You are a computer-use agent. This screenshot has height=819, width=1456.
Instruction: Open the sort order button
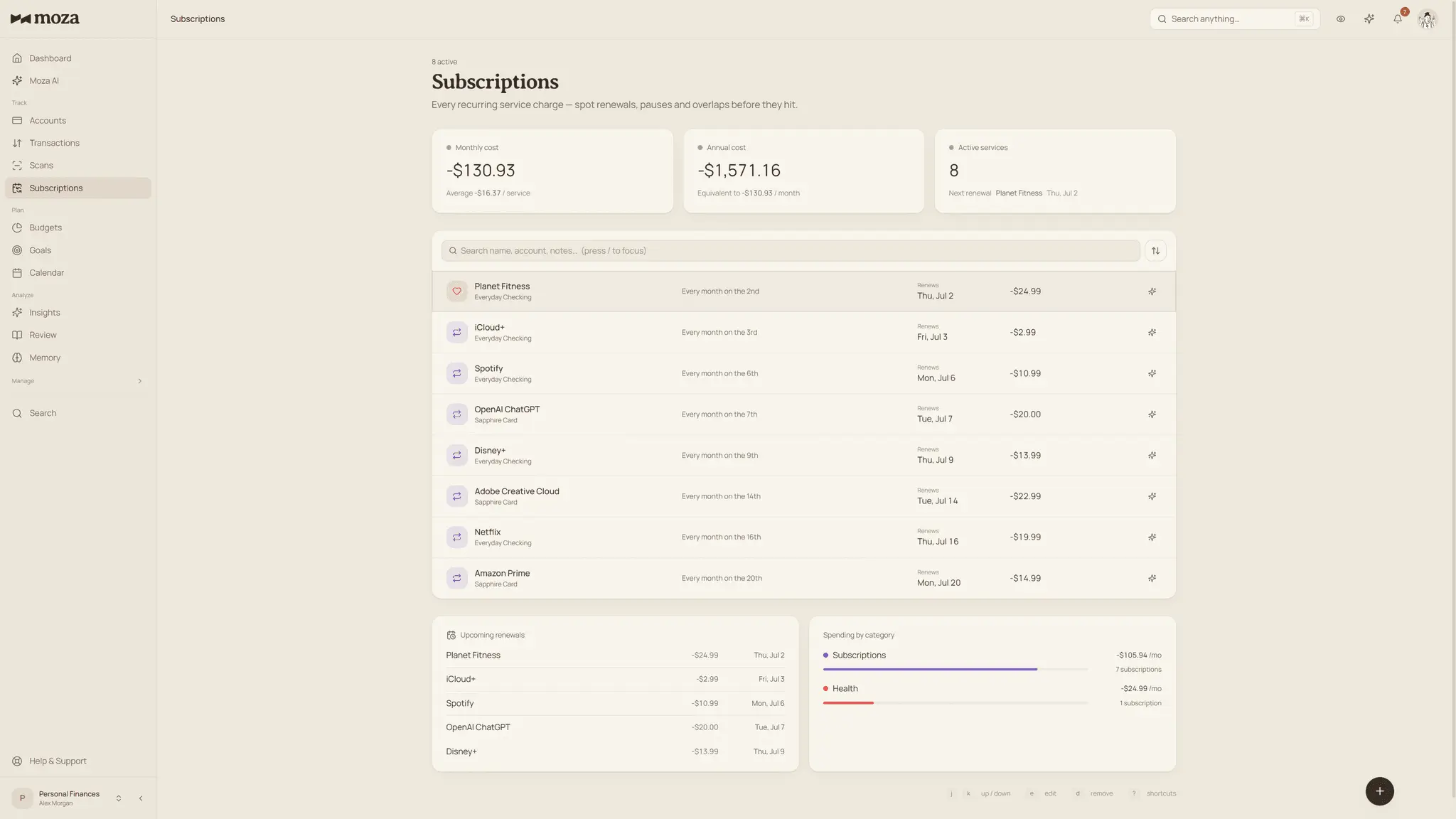click(x=1155, y=251)
